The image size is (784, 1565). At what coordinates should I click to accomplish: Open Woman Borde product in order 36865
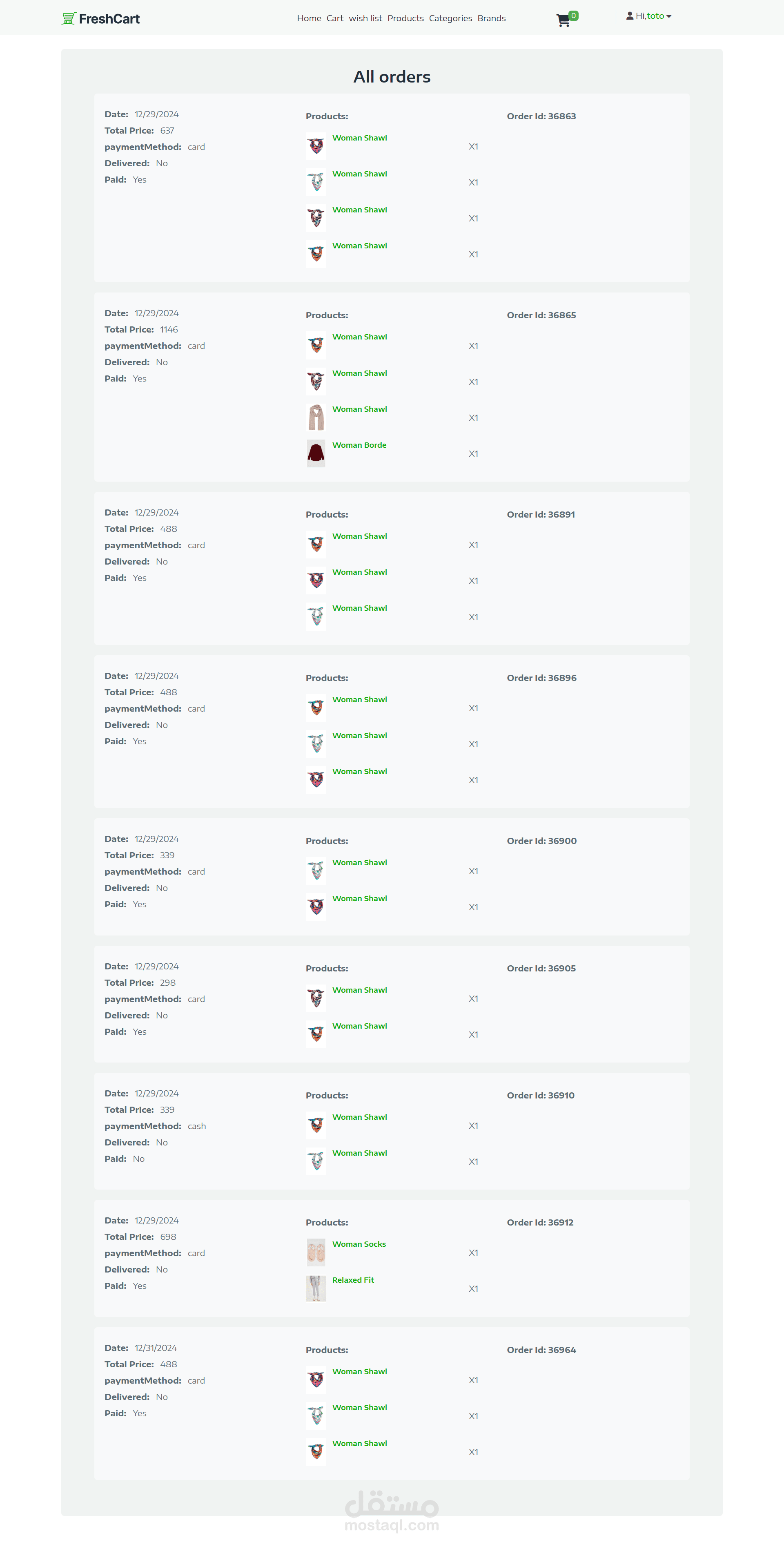coord(359,445)
